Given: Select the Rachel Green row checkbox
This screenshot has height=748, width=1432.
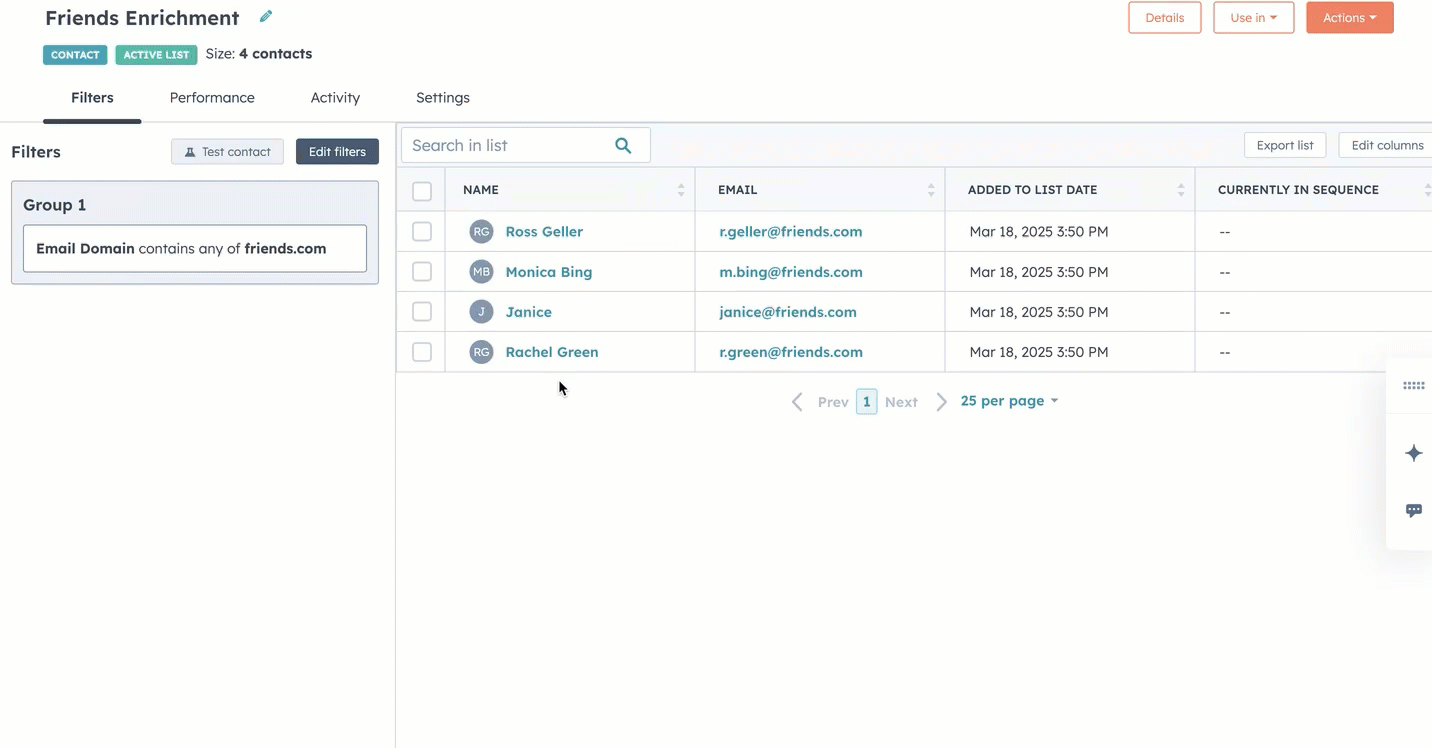Looking at the screenshot, I should (422, 352).
